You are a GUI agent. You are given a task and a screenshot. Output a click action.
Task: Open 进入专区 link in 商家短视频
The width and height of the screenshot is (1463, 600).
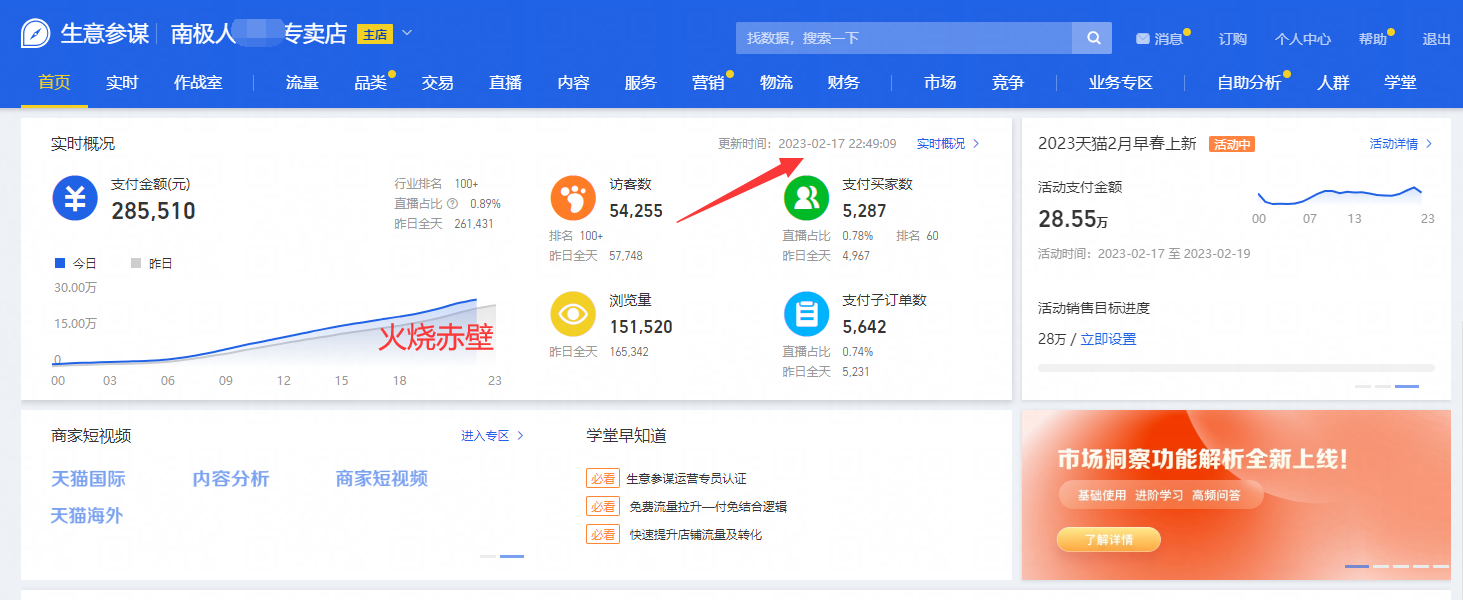(493, 436)
